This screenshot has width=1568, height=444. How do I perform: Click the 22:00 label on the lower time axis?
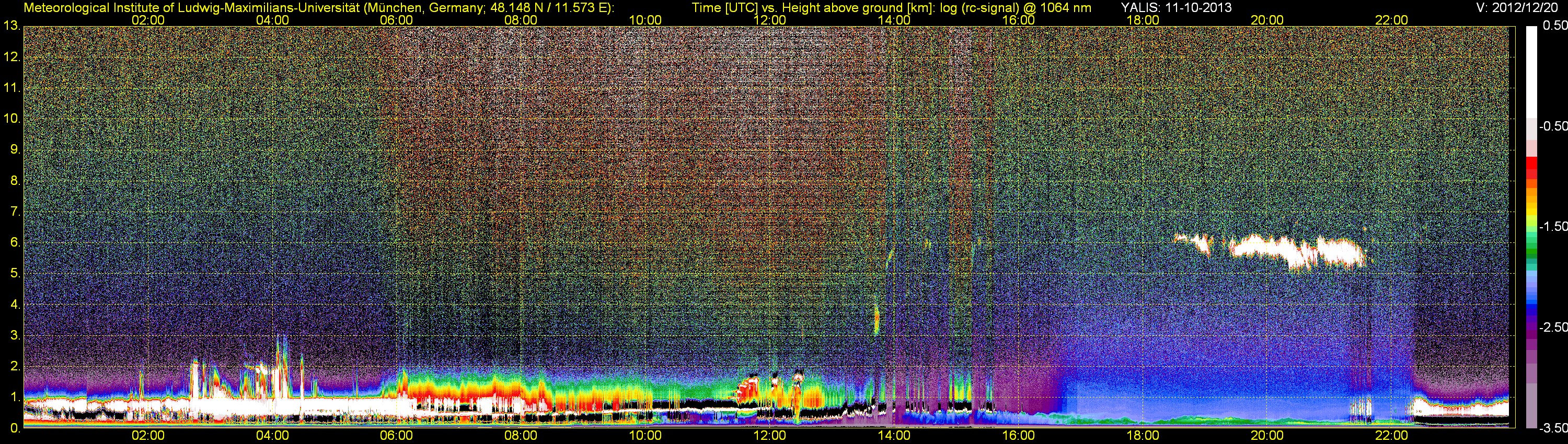1391,436
